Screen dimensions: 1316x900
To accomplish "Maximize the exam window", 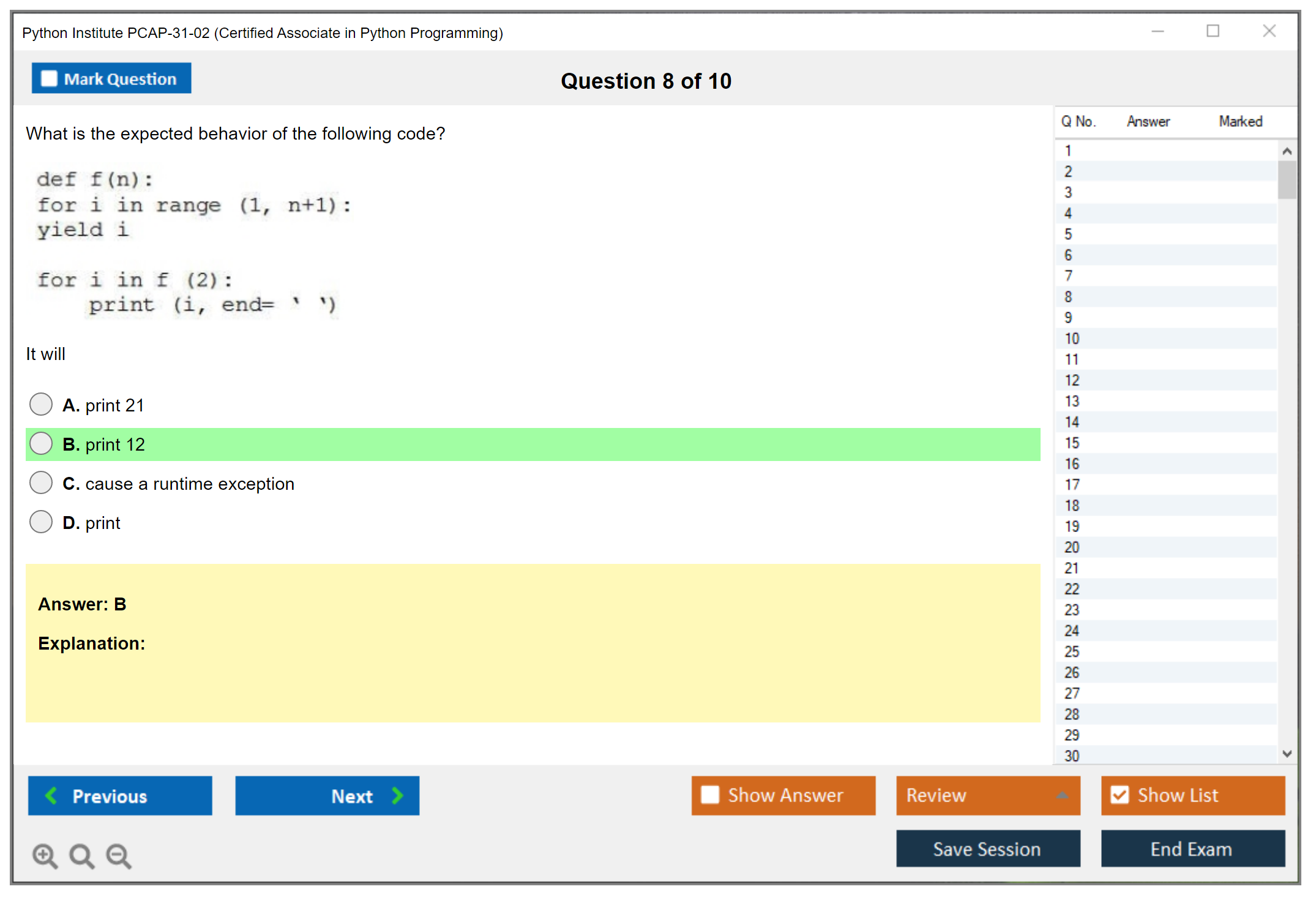I will pyautogui.click(x=1213, y=31).
